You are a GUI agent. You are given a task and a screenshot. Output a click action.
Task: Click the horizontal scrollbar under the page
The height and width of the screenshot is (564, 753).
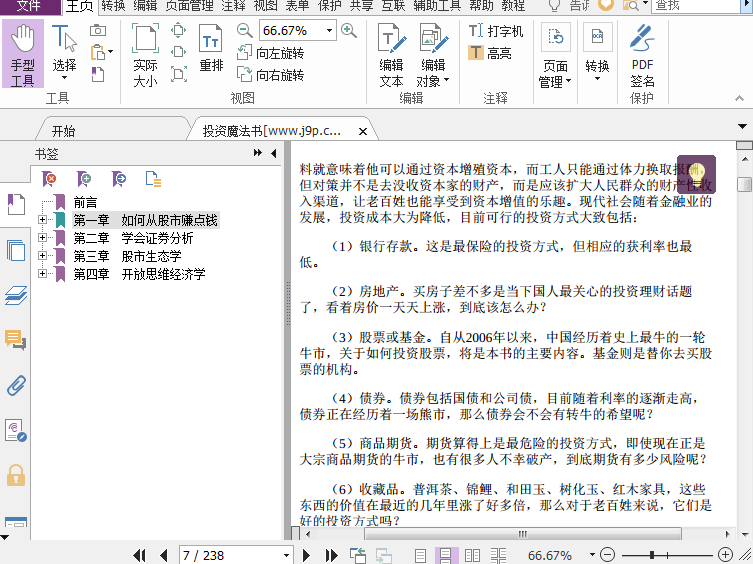tap(522, 534)
